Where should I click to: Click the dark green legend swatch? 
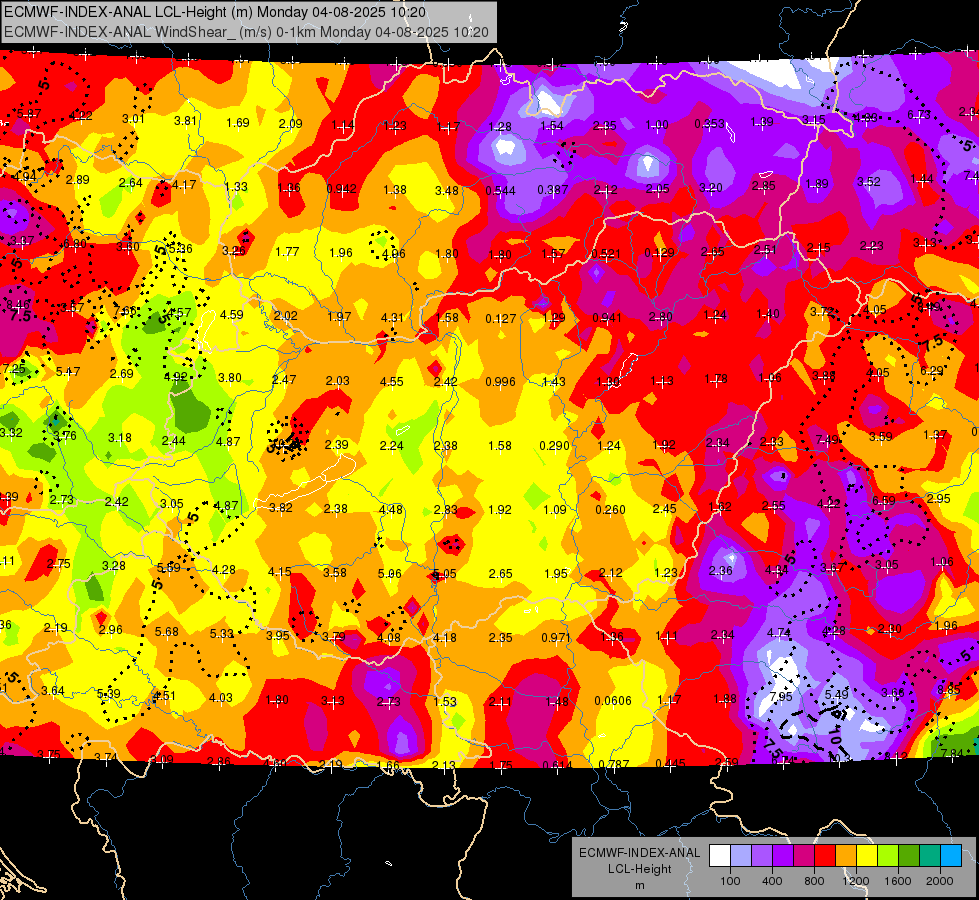tap(909, 855)
